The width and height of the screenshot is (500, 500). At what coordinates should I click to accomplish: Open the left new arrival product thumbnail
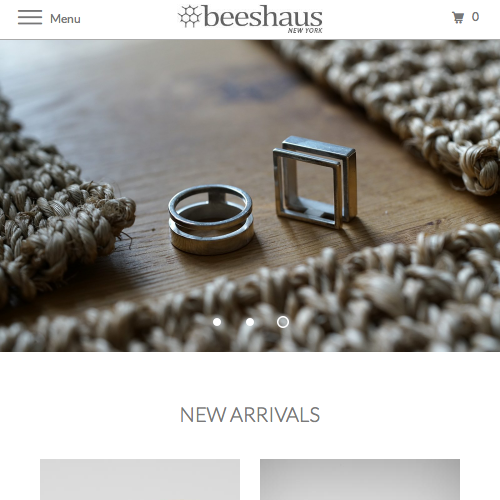140,479
